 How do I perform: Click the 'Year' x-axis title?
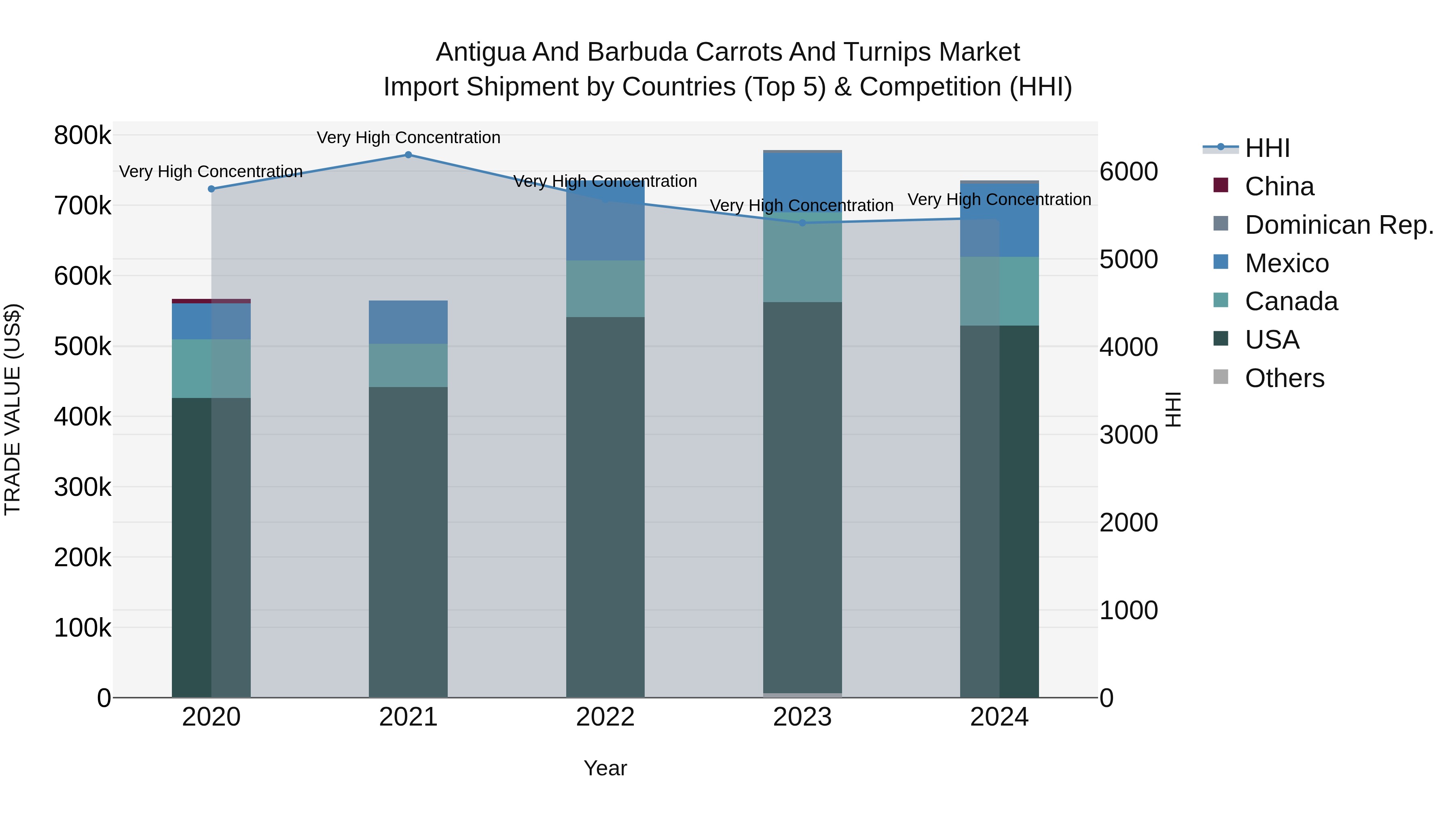(605, 768)
